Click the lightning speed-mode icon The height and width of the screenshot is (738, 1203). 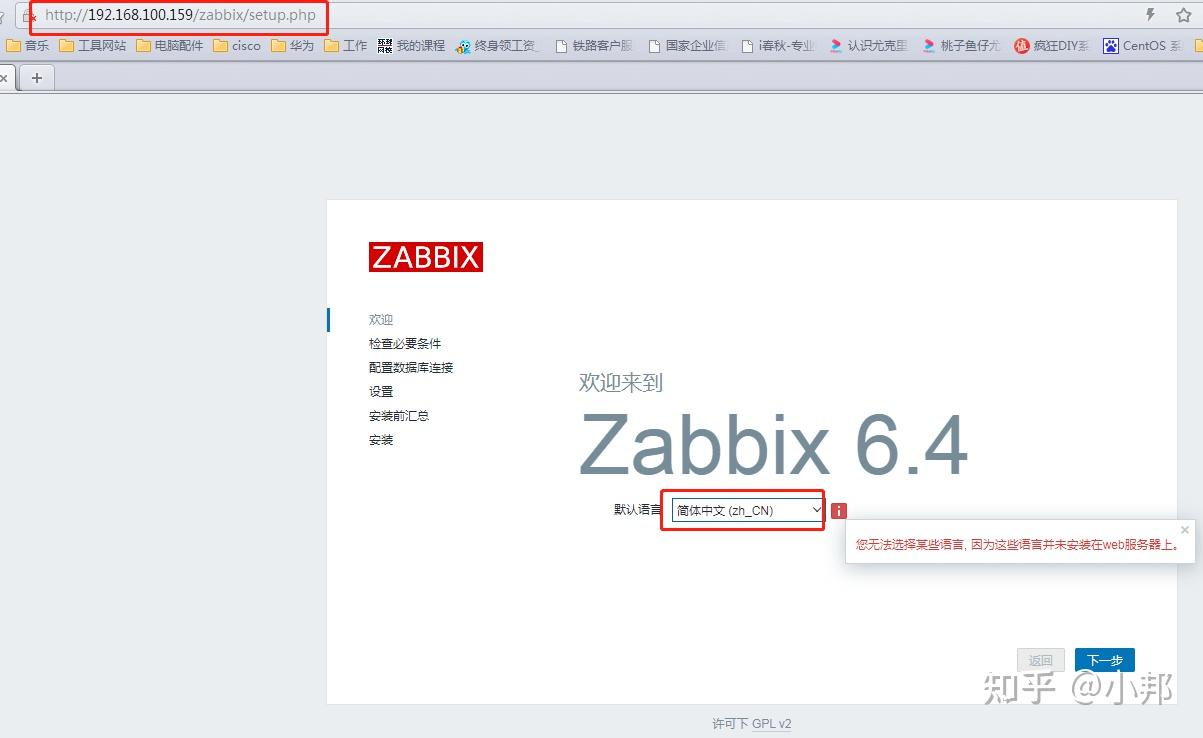pos(1150,15)
